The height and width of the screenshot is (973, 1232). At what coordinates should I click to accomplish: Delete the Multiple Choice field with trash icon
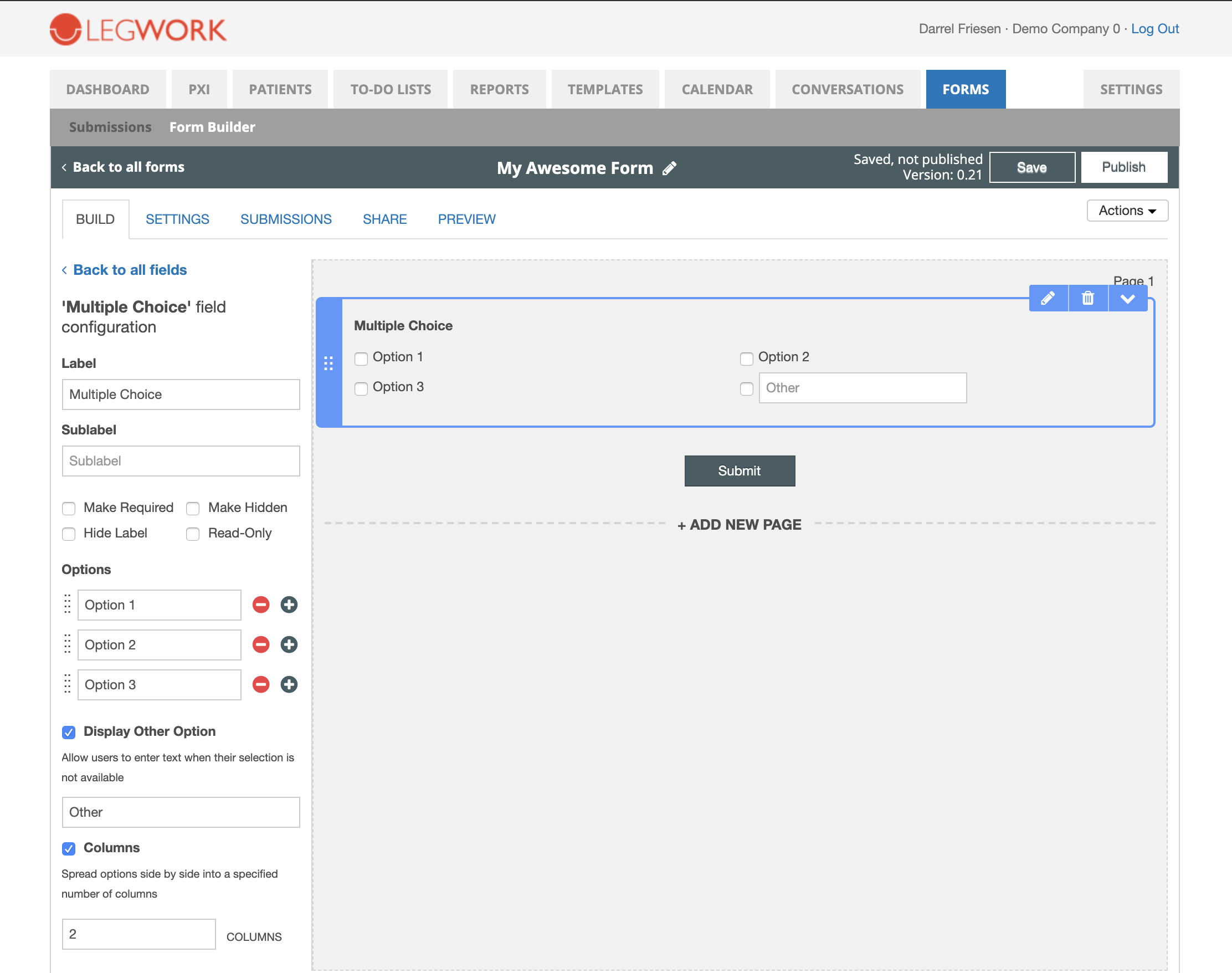1088,298
